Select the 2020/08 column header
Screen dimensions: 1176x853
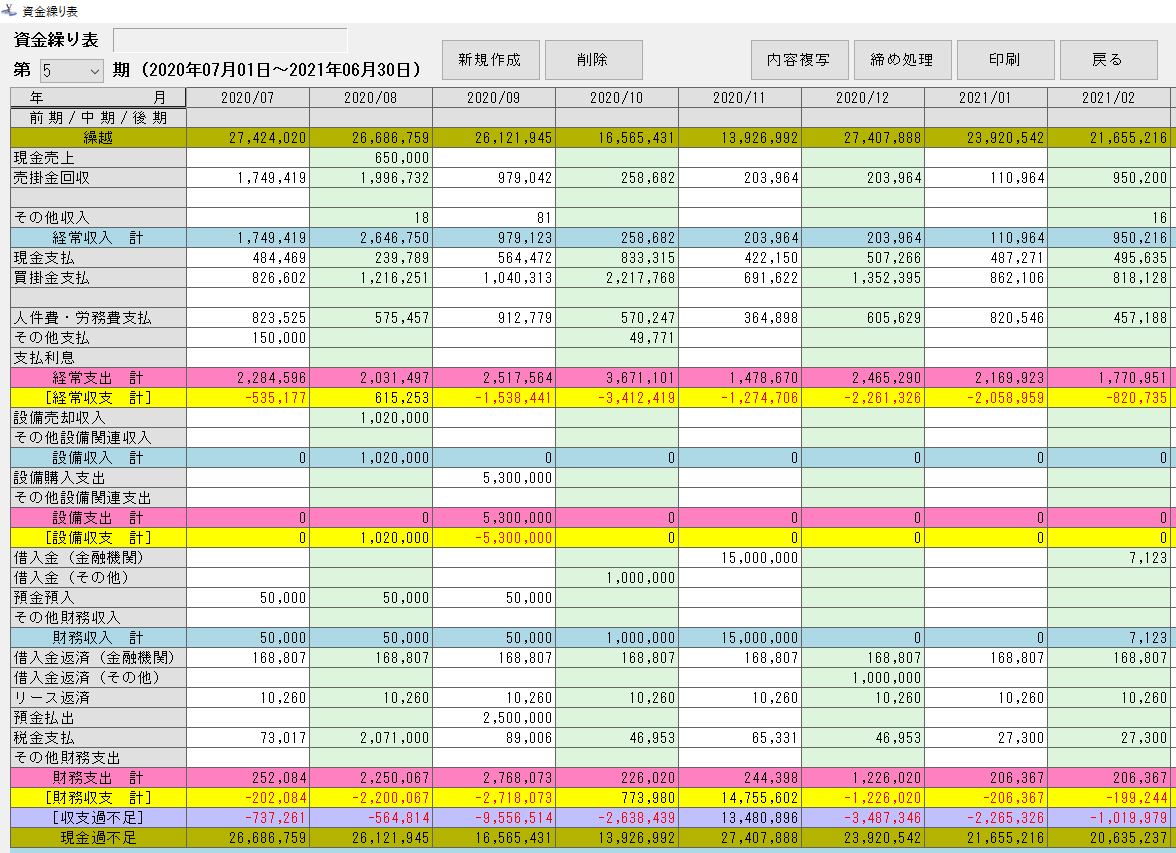370,98
